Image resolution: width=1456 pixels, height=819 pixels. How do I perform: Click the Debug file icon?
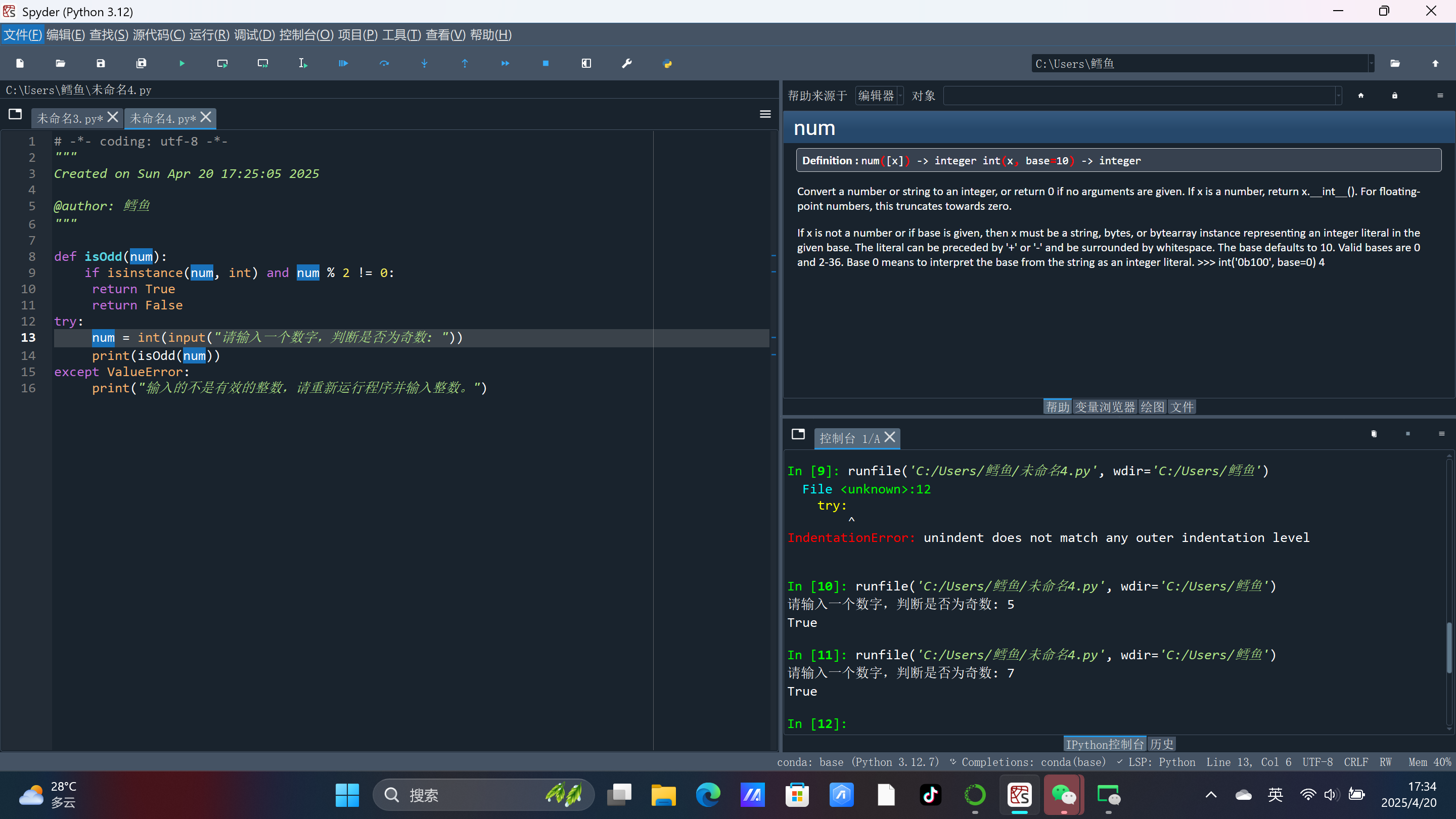343,63
